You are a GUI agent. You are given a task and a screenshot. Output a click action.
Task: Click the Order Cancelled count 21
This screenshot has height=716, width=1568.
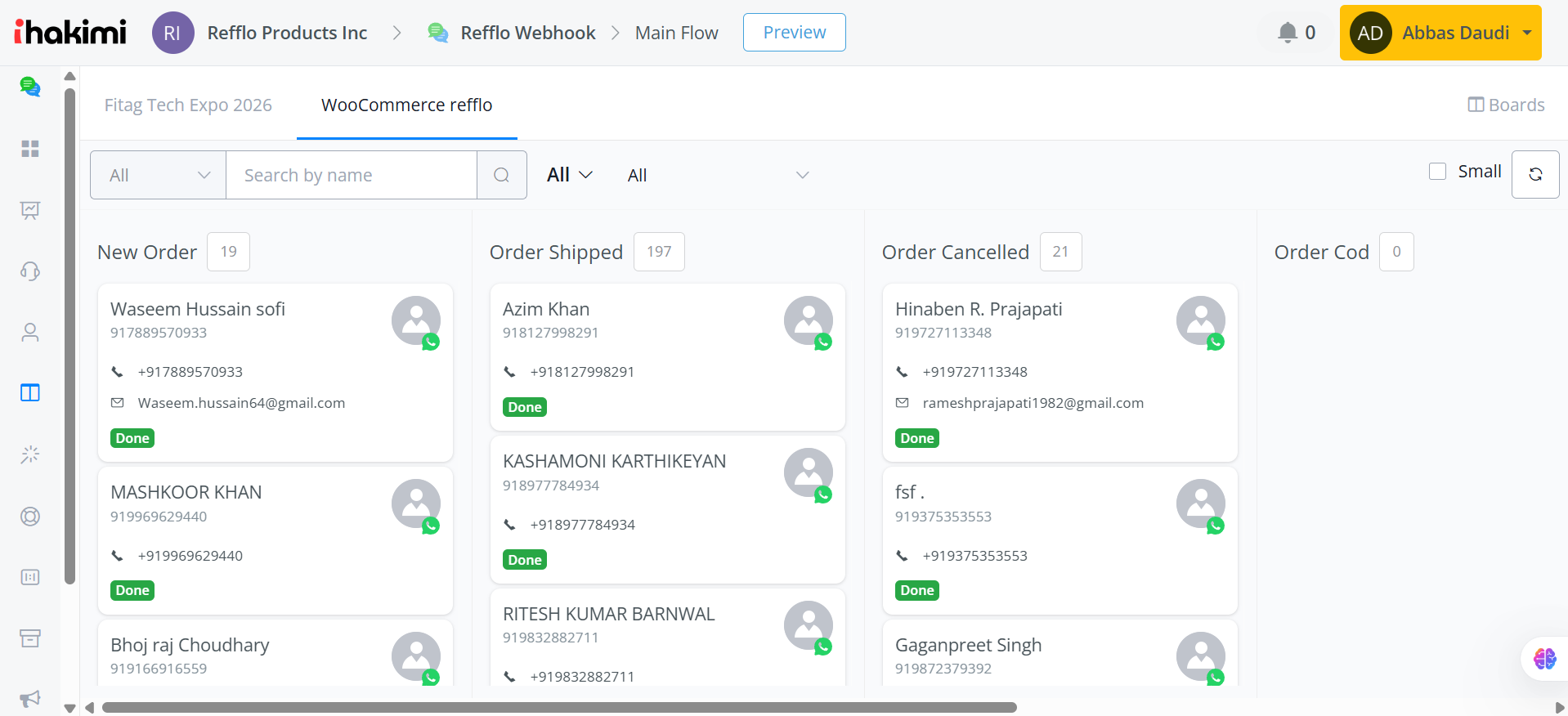click(x=1060, y=252)
